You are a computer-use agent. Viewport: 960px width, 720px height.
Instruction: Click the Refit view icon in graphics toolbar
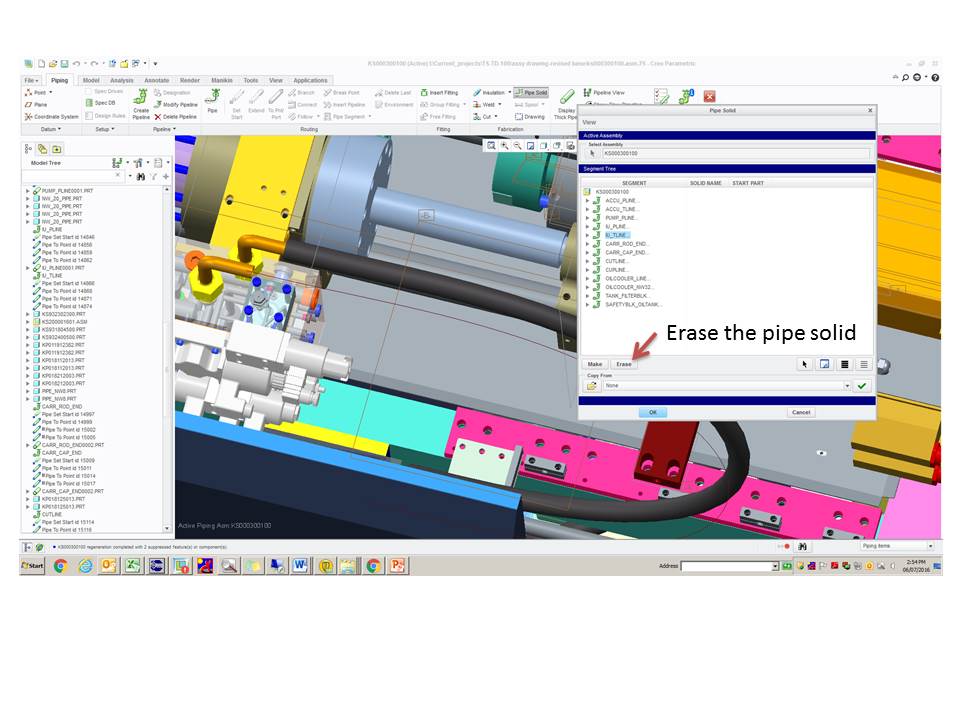(x=491, y=146)
